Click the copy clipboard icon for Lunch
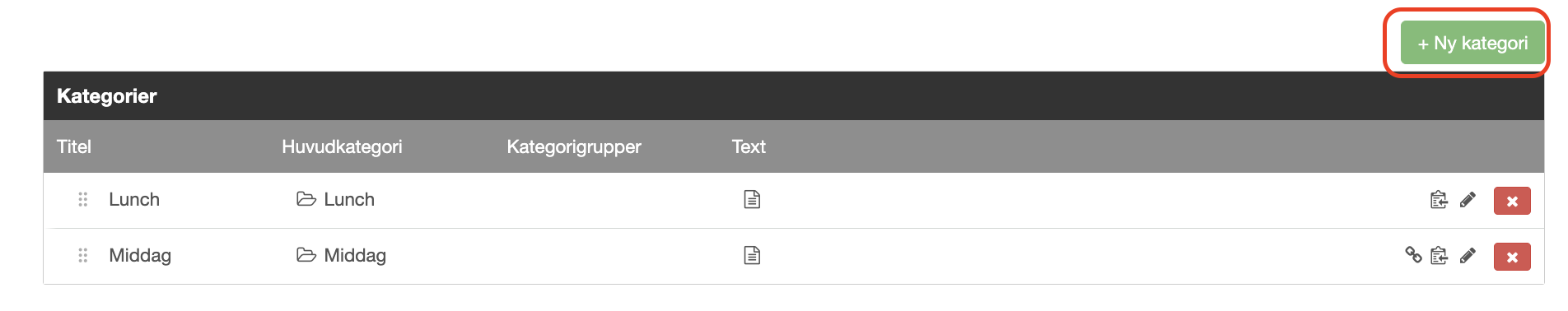Image resolution: width=1568 pixels, height=311 pixels. pos(1439,200)
